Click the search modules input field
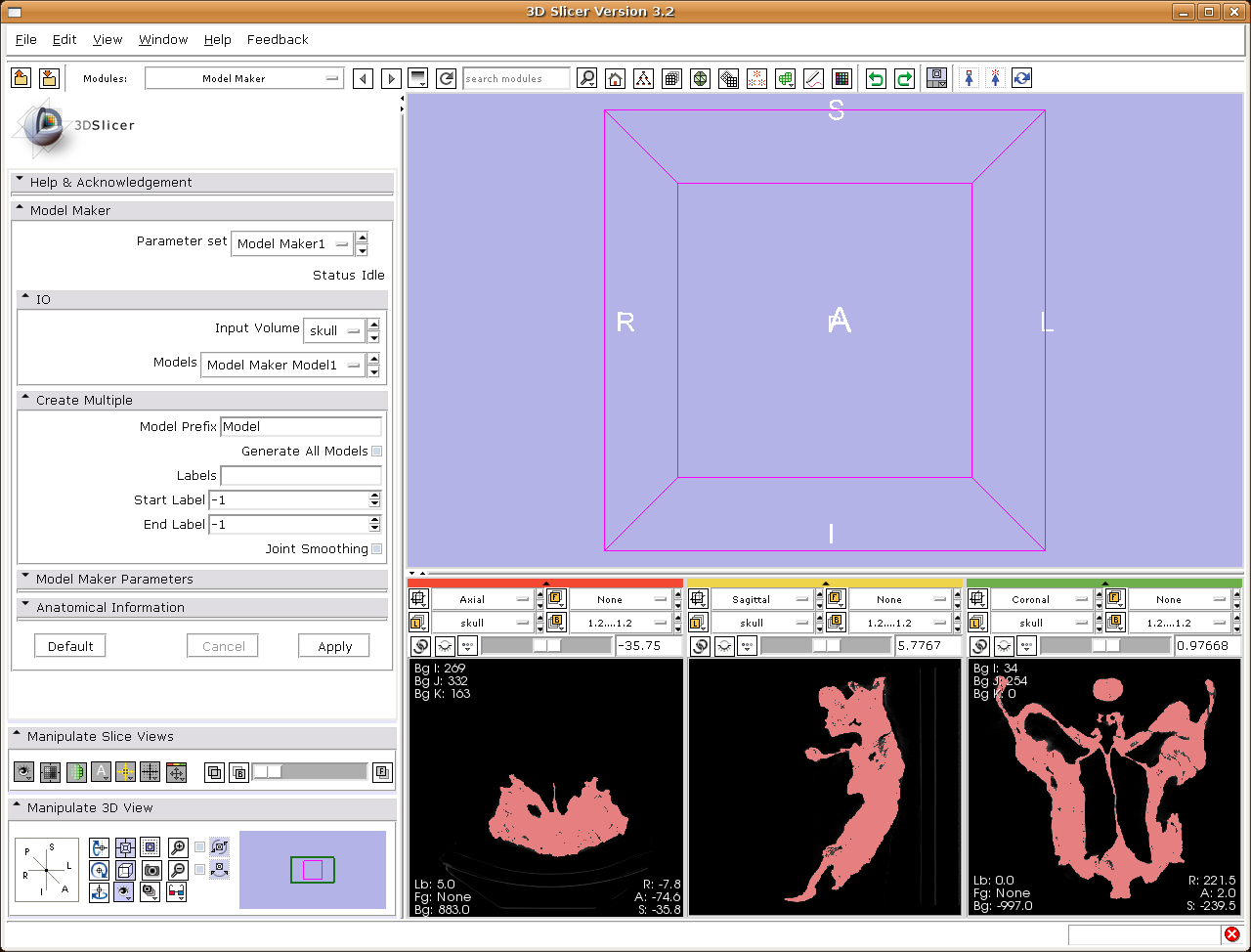1251x952 pixels. point(516,78)
